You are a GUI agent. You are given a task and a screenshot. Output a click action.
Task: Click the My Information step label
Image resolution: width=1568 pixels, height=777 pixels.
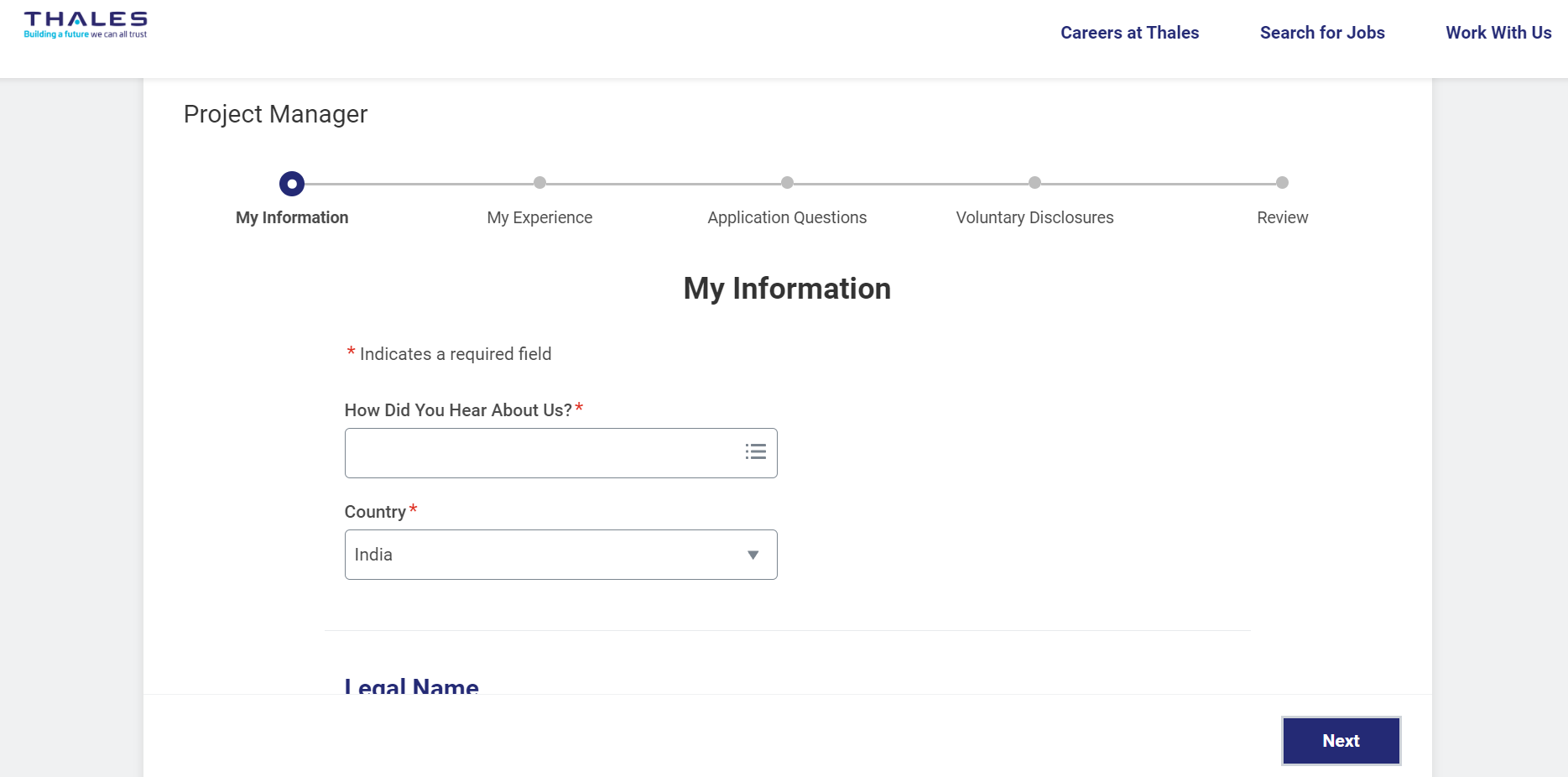292,217
